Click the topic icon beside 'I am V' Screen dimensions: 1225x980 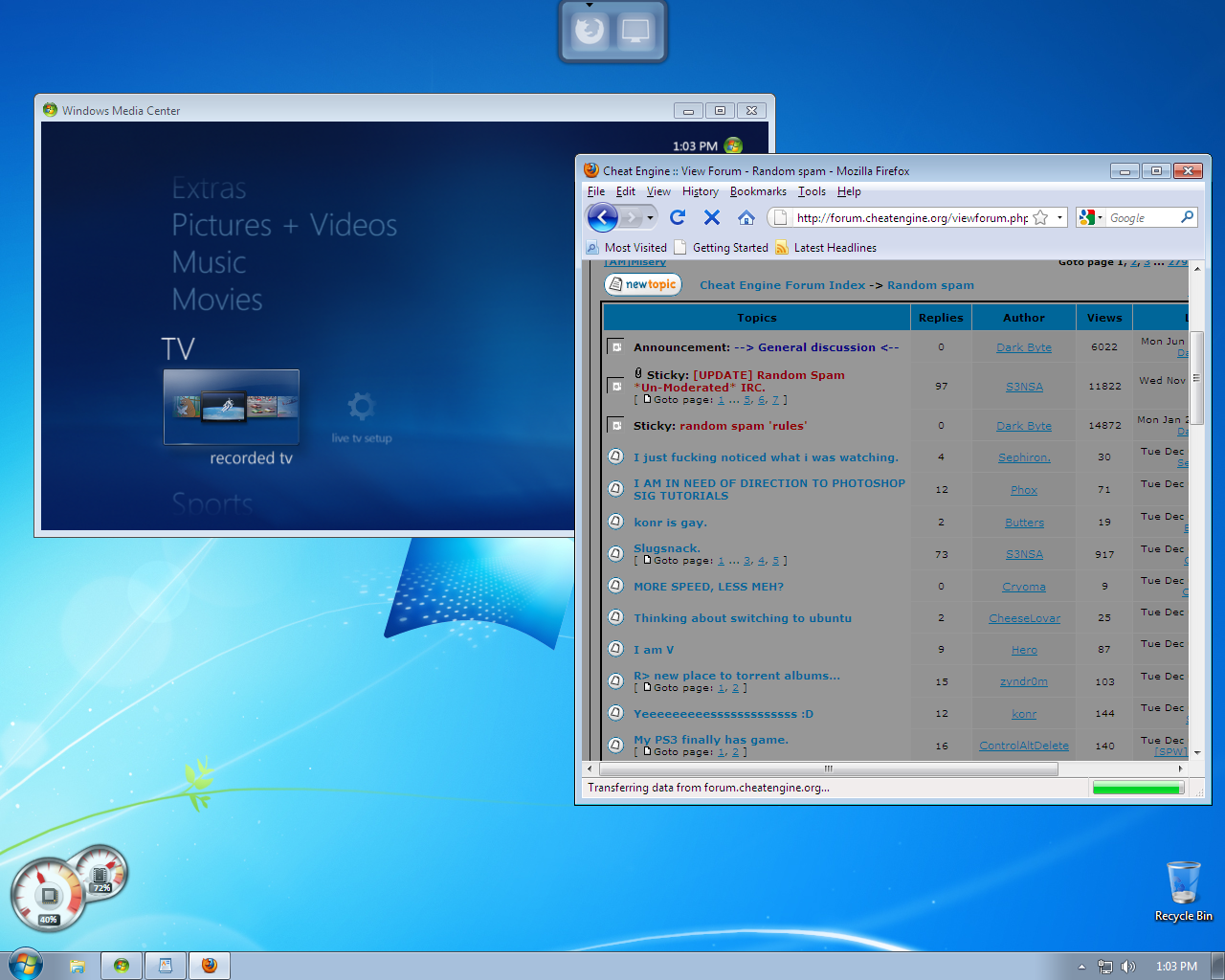(x=616, y=649)
